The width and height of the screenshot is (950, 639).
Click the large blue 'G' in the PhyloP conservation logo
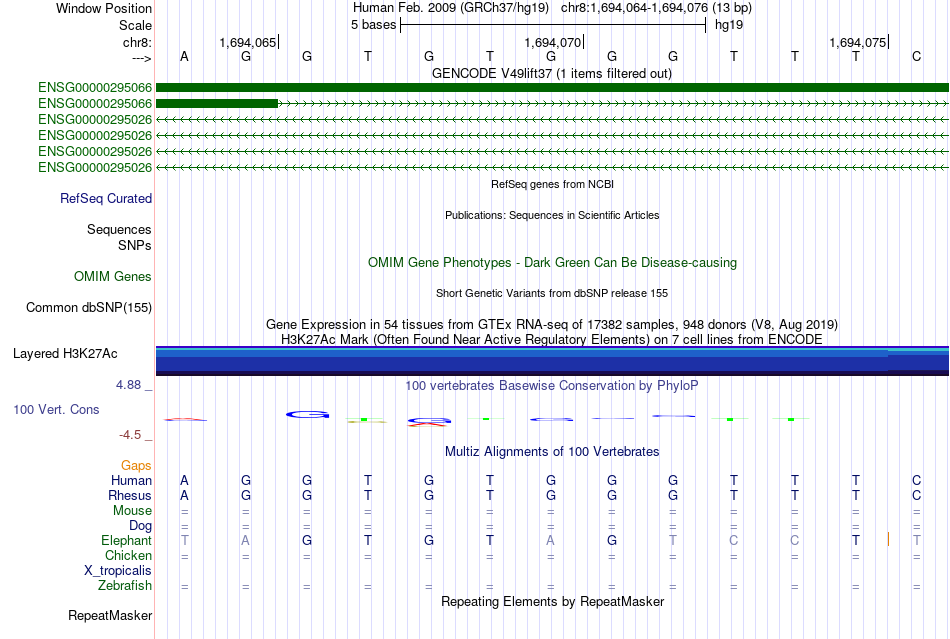pos(307,414)
